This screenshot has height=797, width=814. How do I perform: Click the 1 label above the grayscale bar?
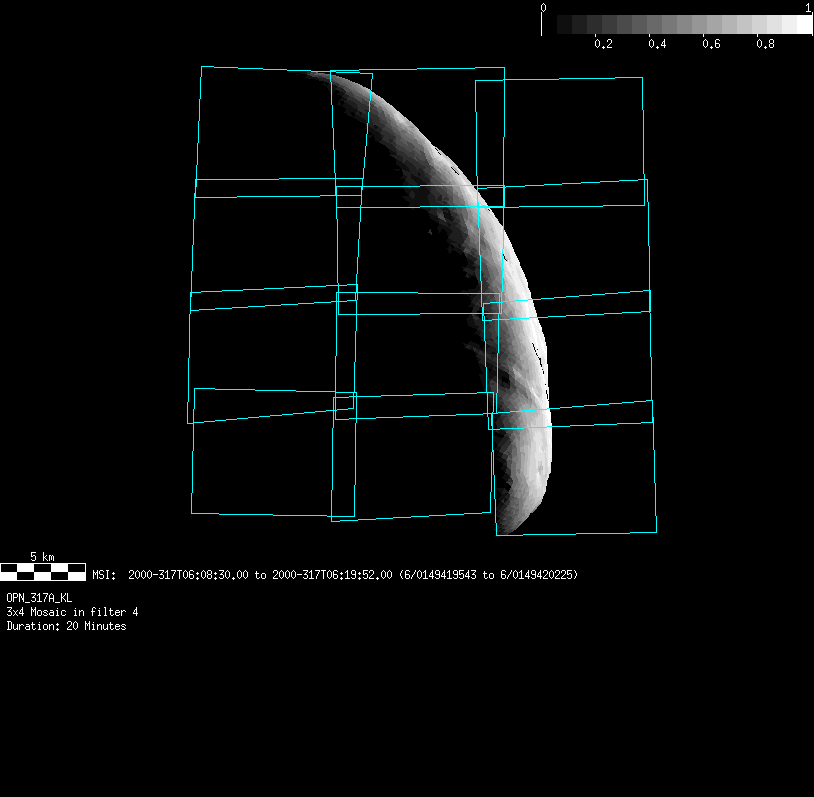point(807,7)
